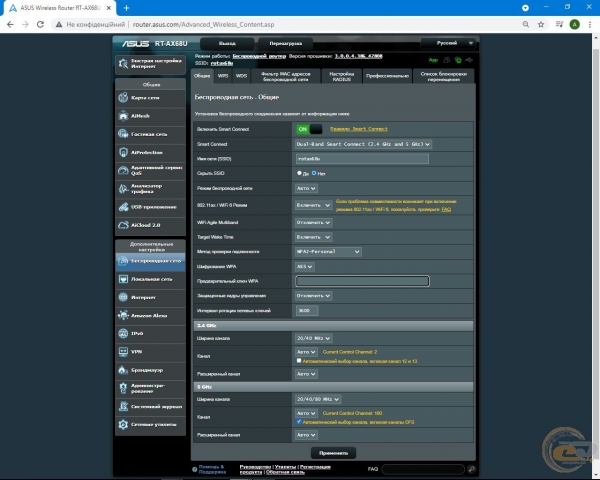The image size is (600, 480).
Task: Open Chrome menu three dots
Action: click(x=590, y=24)
